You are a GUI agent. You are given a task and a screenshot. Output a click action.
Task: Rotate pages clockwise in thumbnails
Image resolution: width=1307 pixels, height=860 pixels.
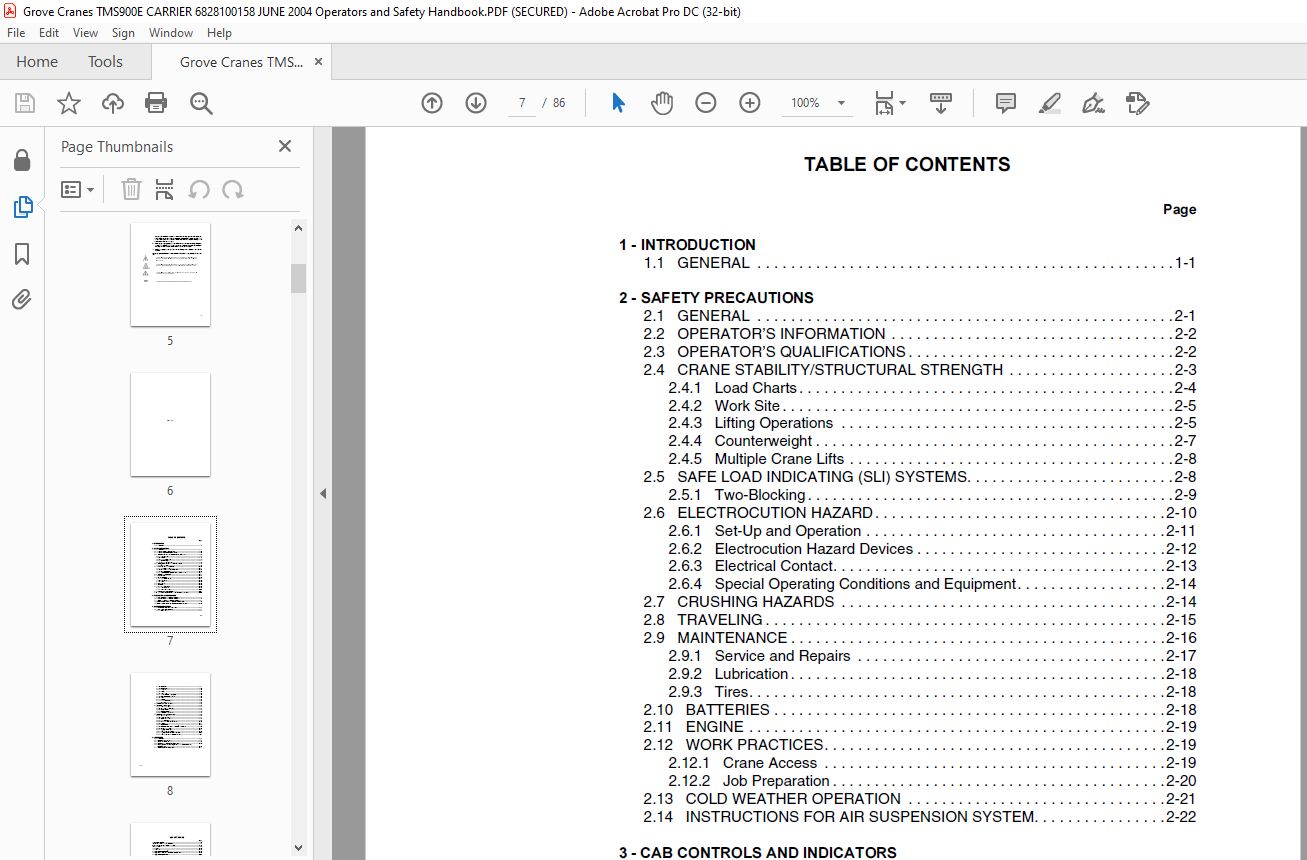click(x=232, y=189)
